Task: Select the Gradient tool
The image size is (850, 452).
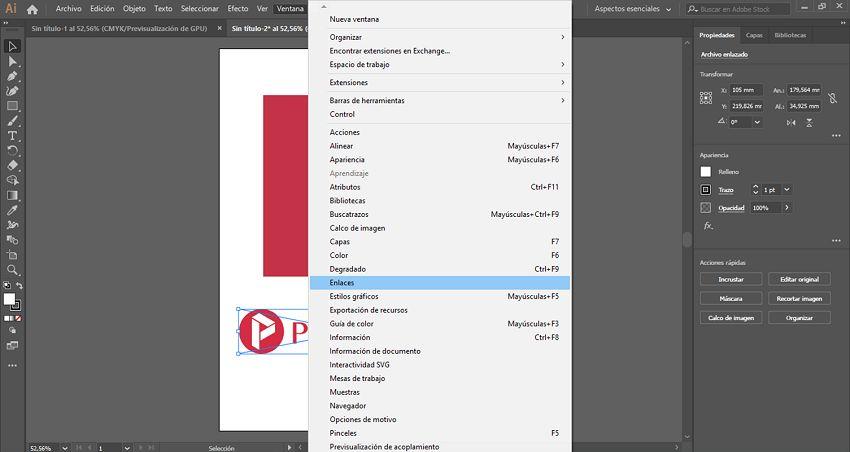Action: pyautogui.click(x=12, y=195)
